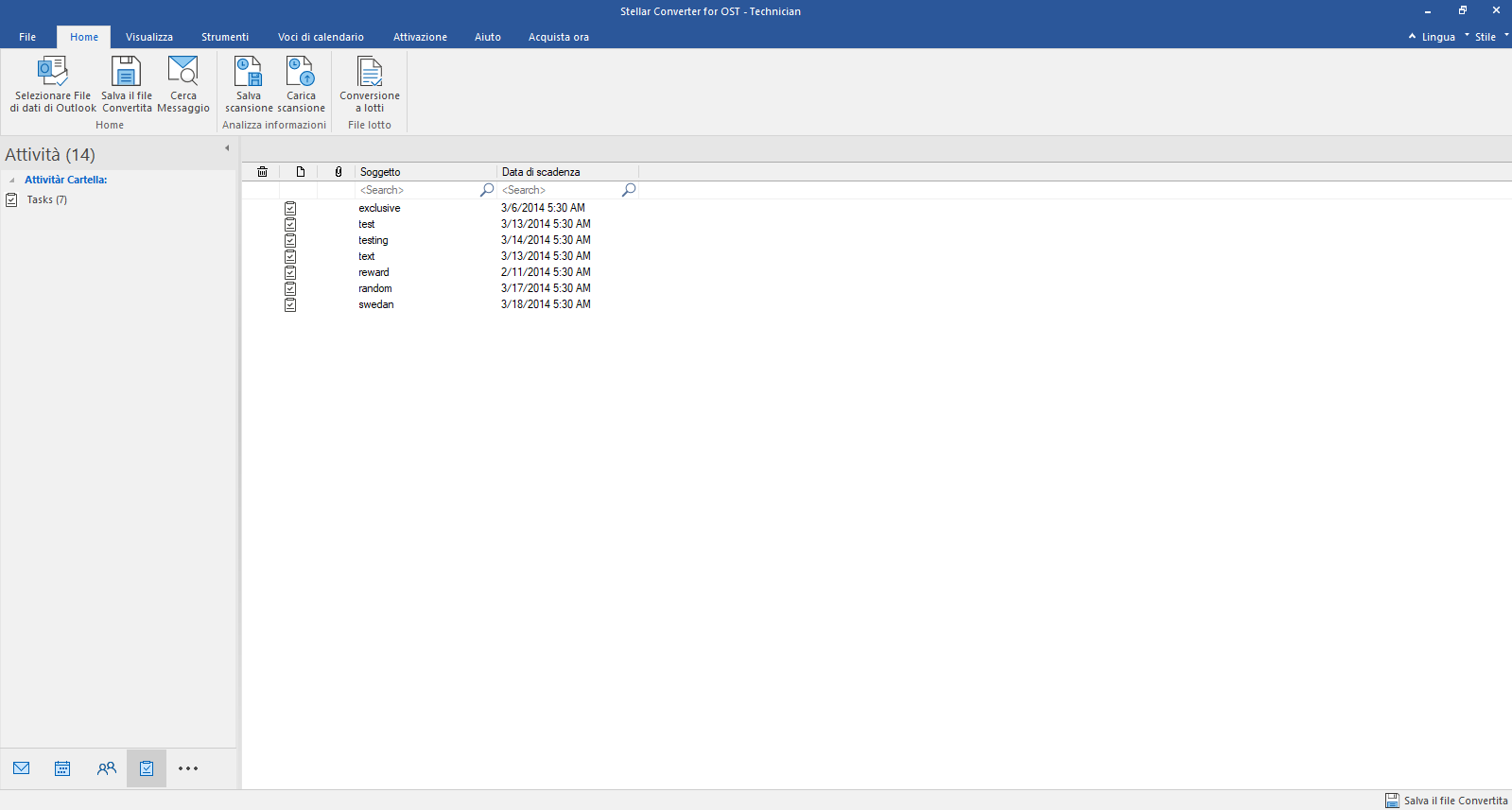The image size is (1512, 810).
Task: Collapse the Attività side pane arrow
Action: click(227, 147)
